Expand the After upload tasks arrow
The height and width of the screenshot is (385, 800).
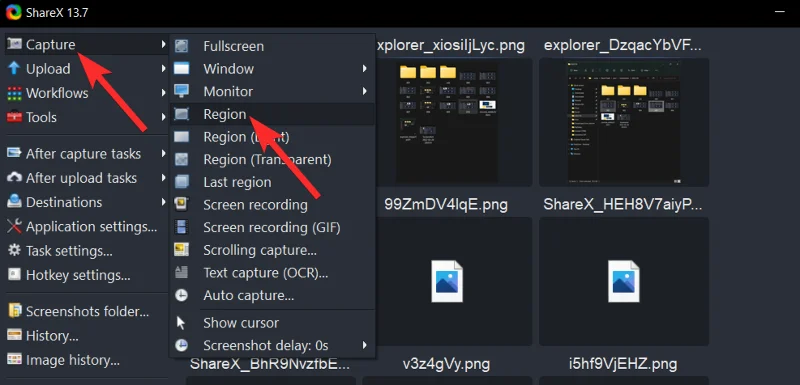(x=163, y=177)
